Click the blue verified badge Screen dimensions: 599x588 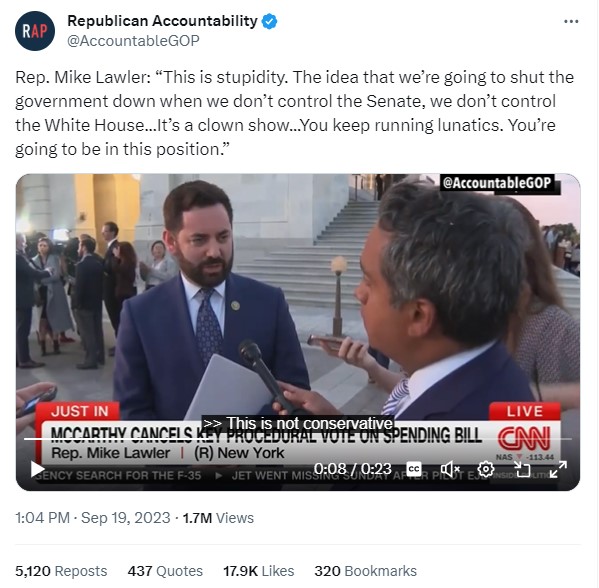click(269, 21)
